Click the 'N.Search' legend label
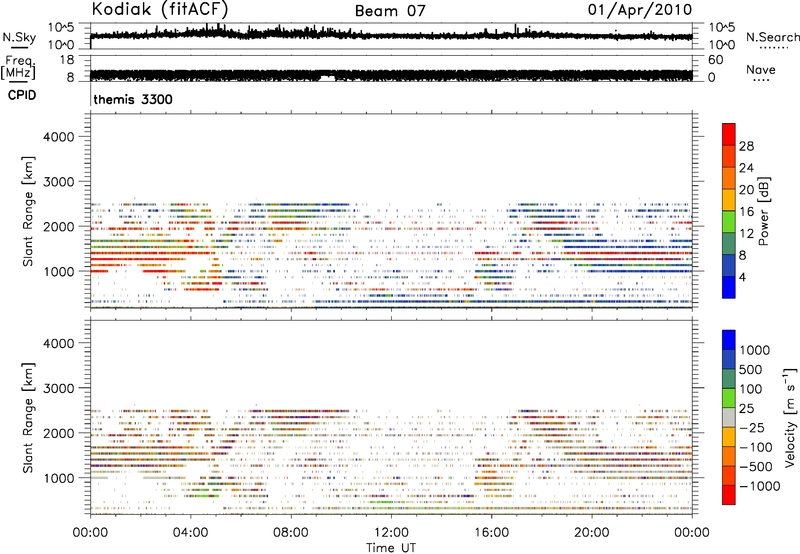800x554 pixels. [x=773, y=37]
